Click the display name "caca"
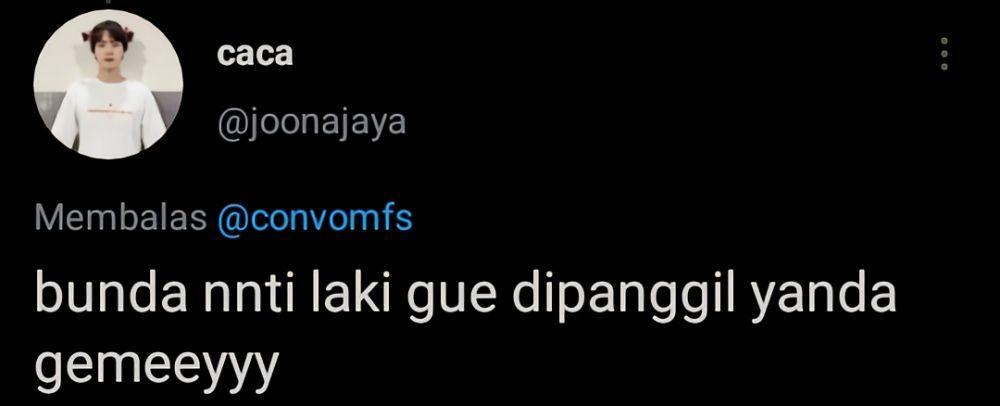The width and height of the screenshot is (1000, 406). click(x=254, y=55)
